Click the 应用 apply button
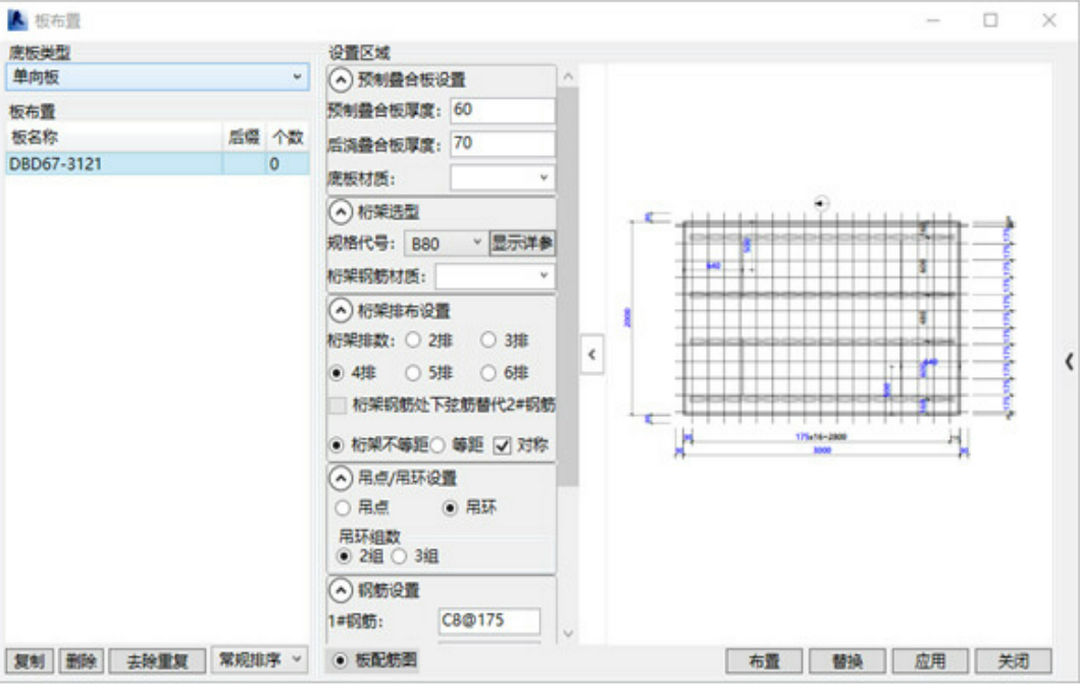The image size is (1080, 685). pyautogui.click(x=930, y=661)
